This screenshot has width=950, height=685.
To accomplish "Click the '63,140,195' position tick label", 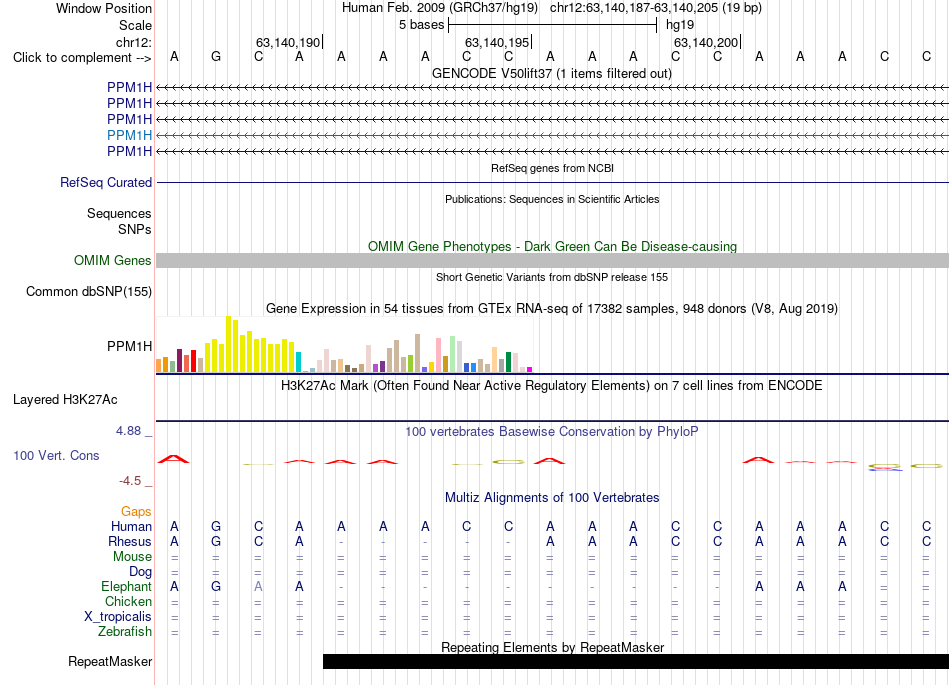I will click(x=497, y=42).
